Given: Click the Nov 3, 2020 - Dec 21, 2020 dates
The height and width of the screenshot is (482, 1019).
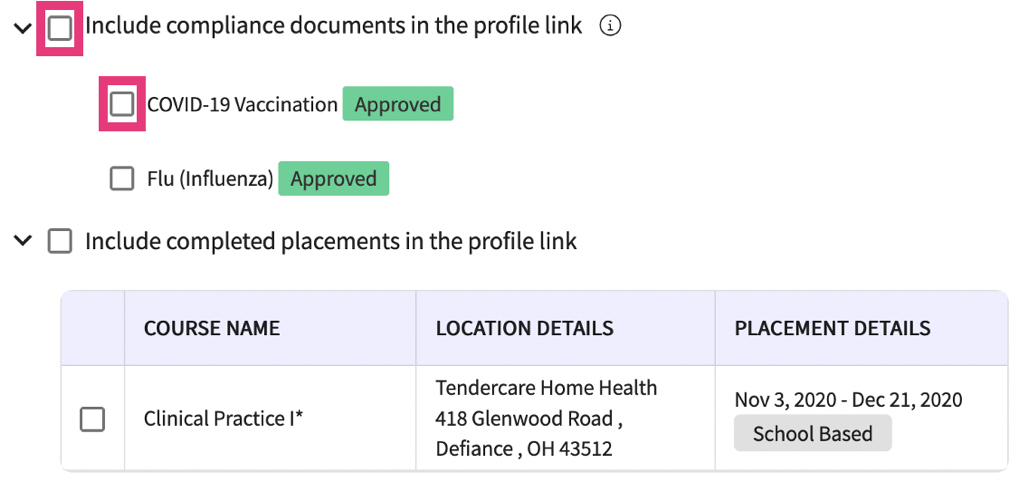Looking at the screenshot, I should (x=848, y=400).
